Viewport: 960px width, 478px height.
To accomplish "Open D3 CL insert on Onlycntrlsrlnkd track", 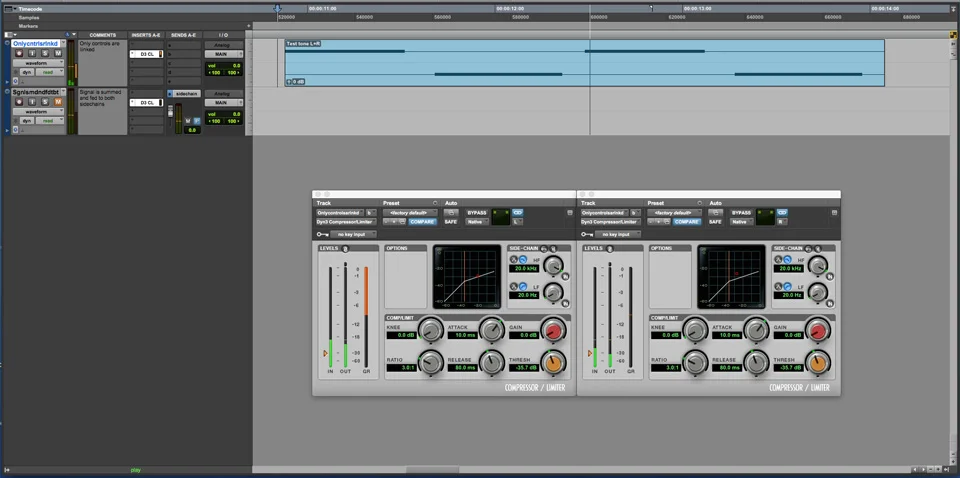I will pyautogui.click(x=146, y=54).
